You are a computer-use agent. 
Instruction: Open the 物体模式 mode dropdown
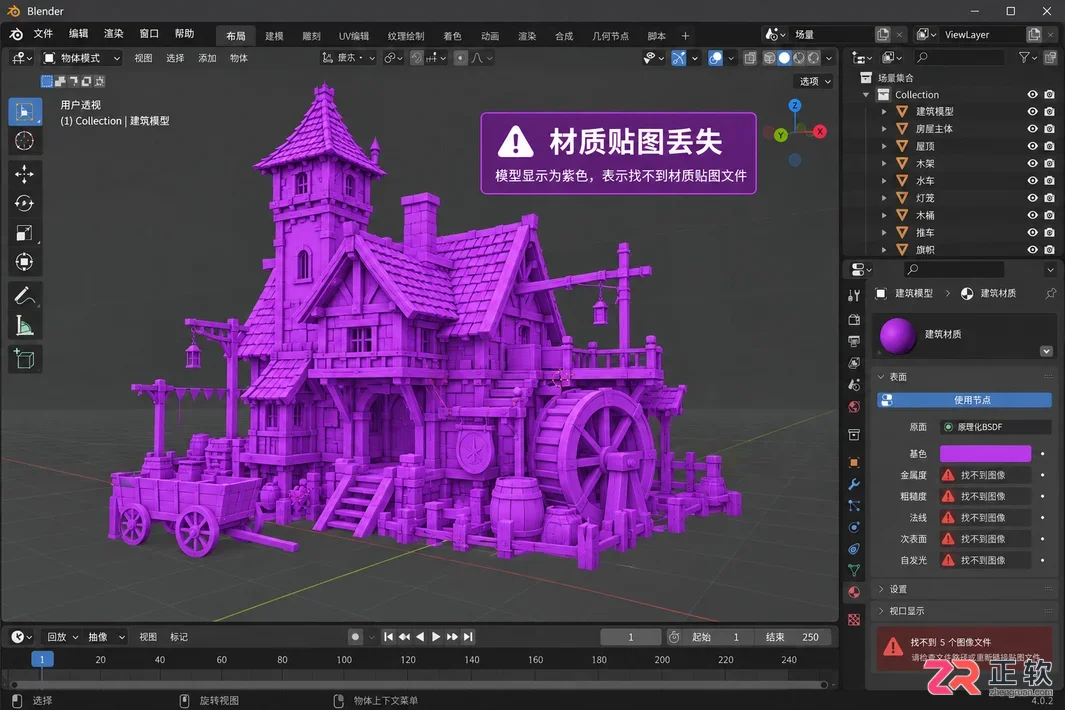point(82,58)
